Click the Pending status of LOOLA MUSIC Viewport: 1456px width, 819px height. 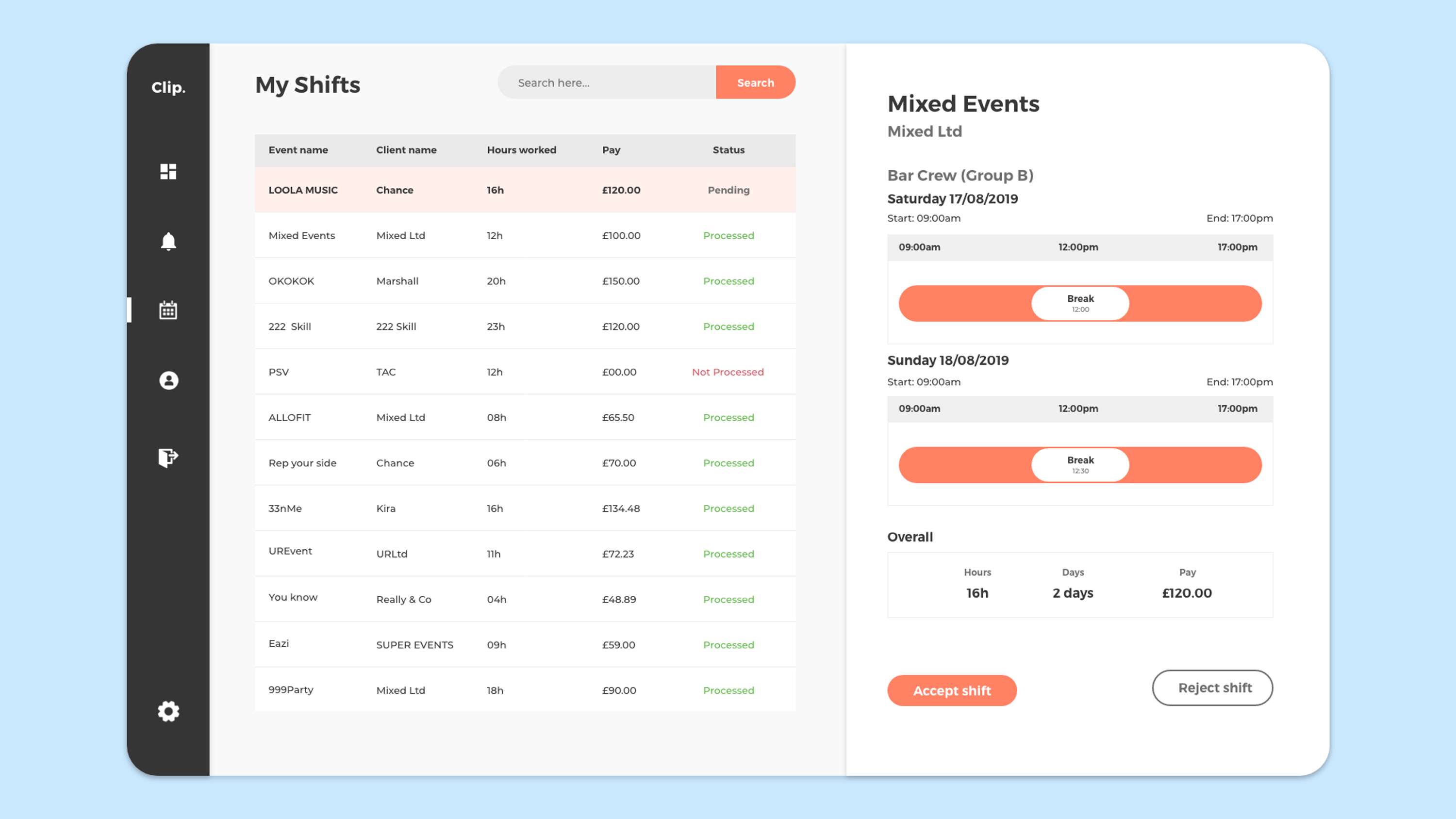728,190
